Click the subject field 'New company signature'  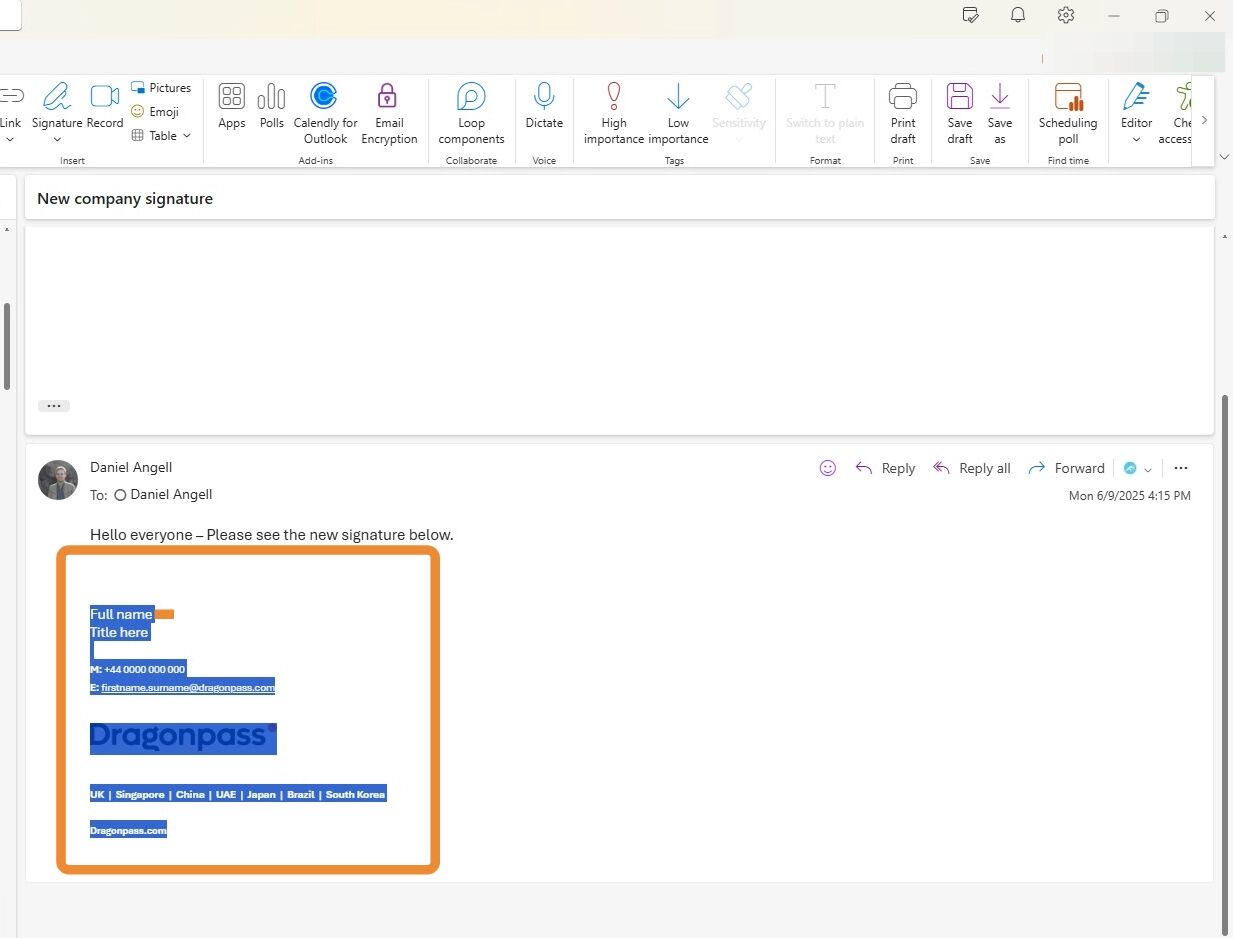point(620,198)
